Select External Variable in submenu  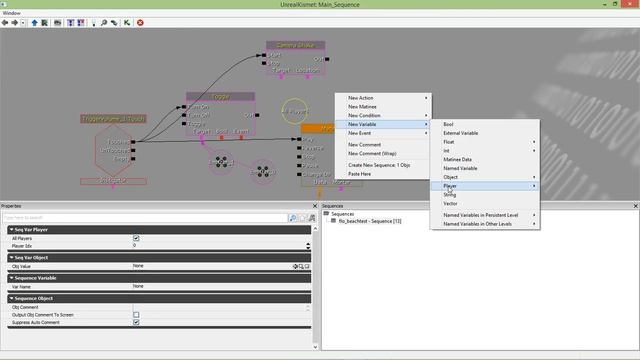(x=485, y=133)
